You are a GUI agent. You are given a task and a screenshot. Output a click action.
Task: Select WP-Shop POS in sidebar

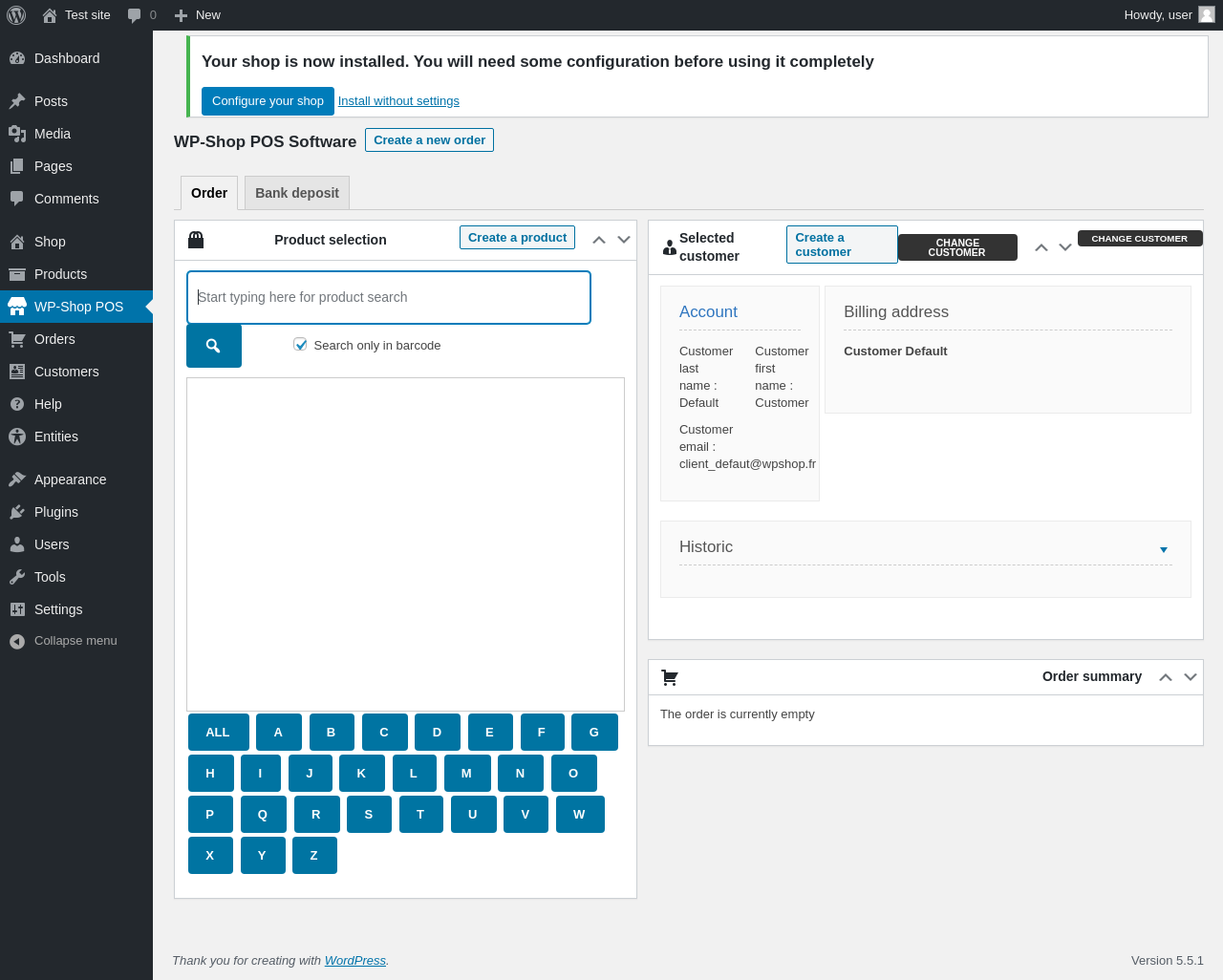[x=76, y=307]
